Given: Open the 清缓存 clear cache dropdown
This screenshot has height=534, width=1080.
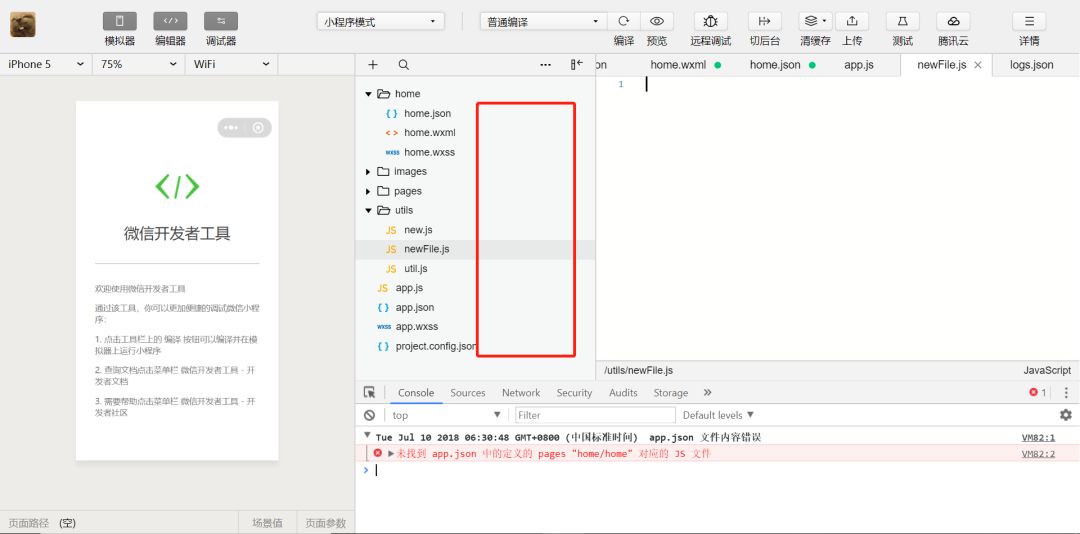Looking at the screenshot, I should pos(816,21).
